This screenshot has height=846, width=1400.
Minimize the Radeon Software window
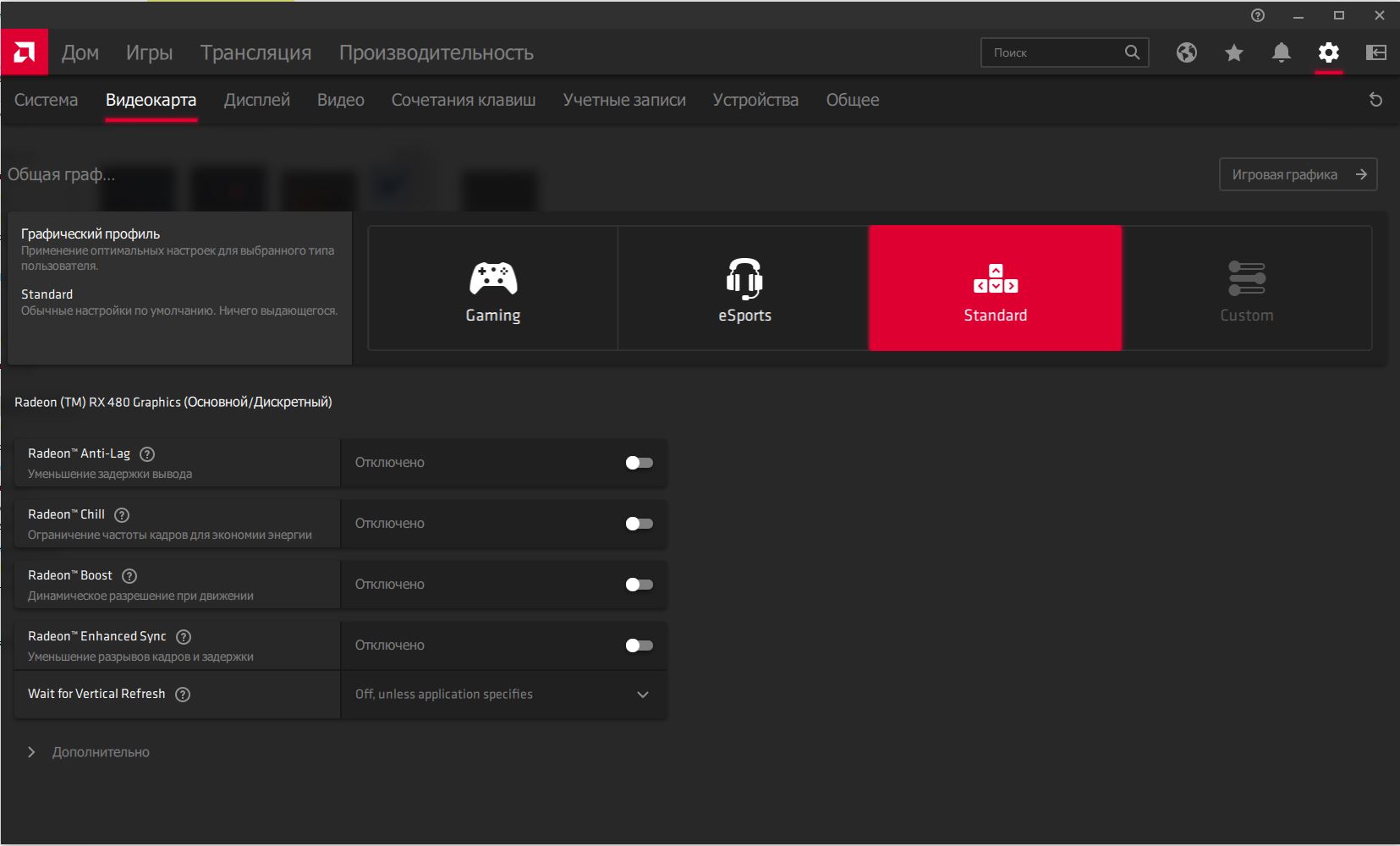pyautogui.click(x=1298, y=15)
